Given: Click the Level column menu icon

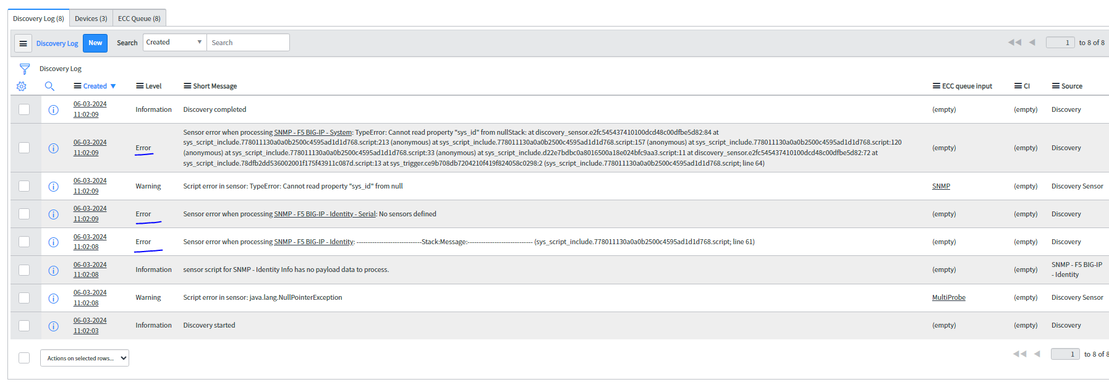Looking at the screenshot, I should [x=139, y=86].
